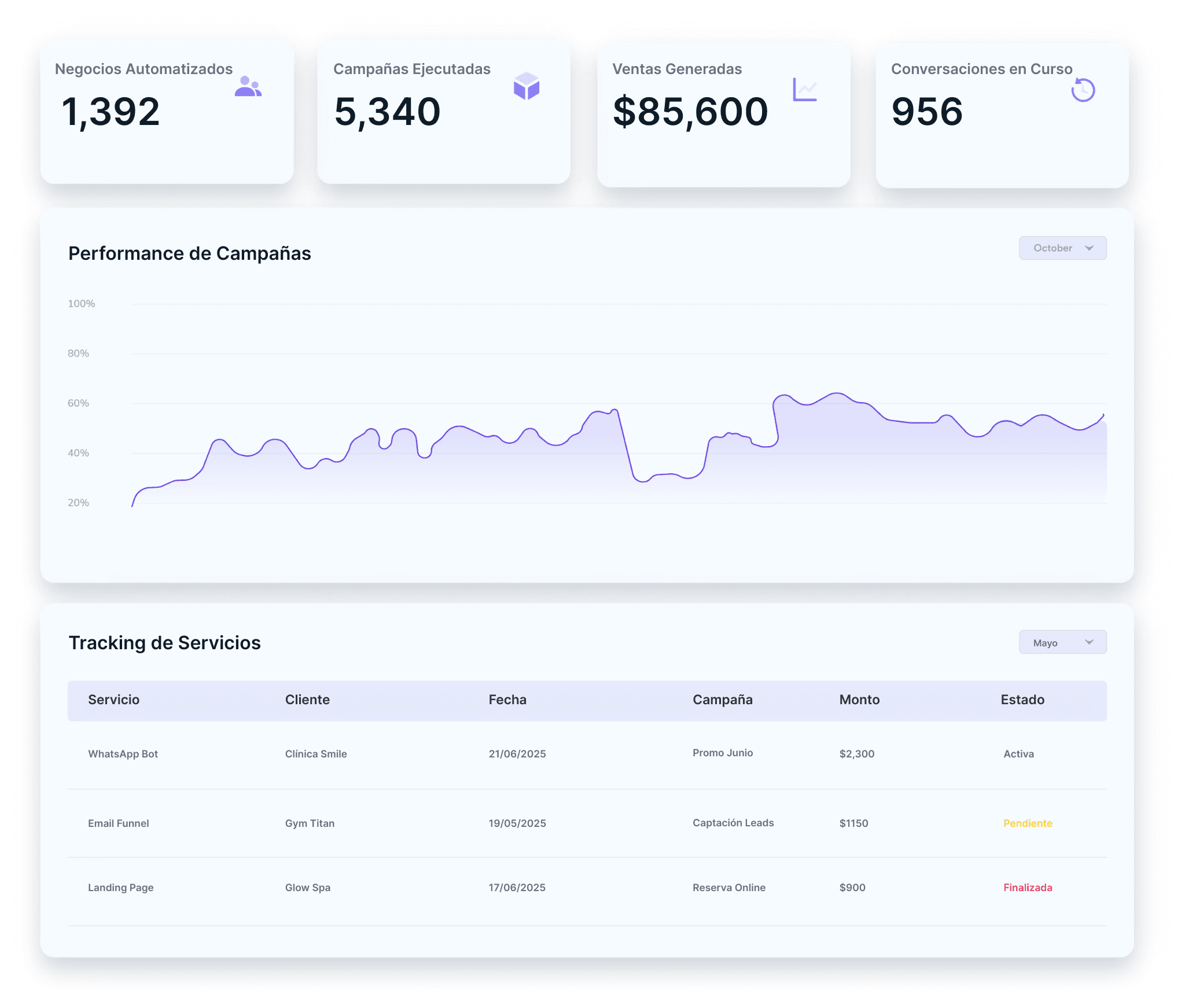This screenshot has width=1185, height=1008.
Task: Click amount $2,300
Action: pos(857,754)
